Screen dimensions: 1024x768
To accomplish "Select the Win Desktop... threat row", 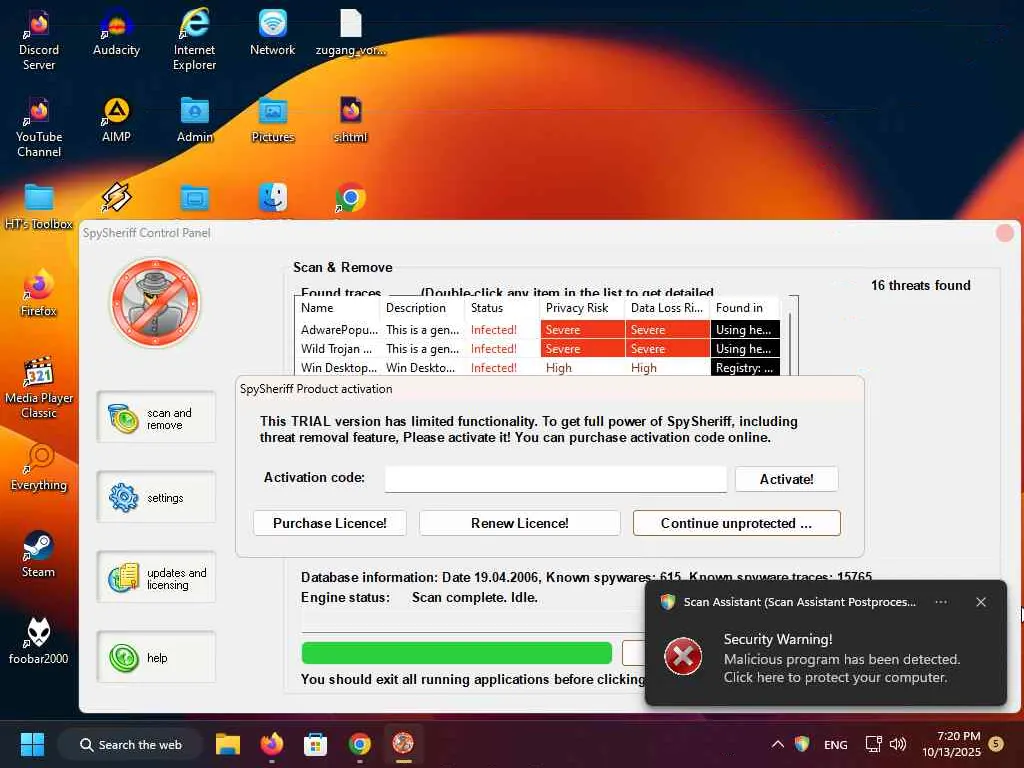I will tap(537, 368).
